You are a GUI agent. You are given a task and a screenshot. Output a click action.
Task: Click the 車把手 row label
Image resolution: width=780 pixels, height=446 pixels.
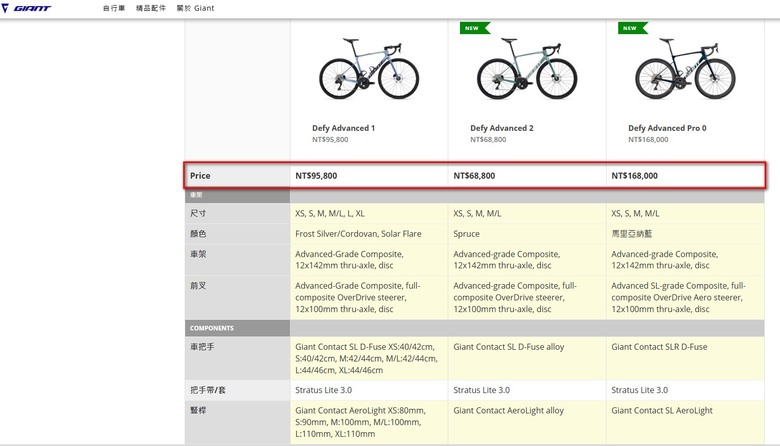pyautogui.click(x=202, y=347)
